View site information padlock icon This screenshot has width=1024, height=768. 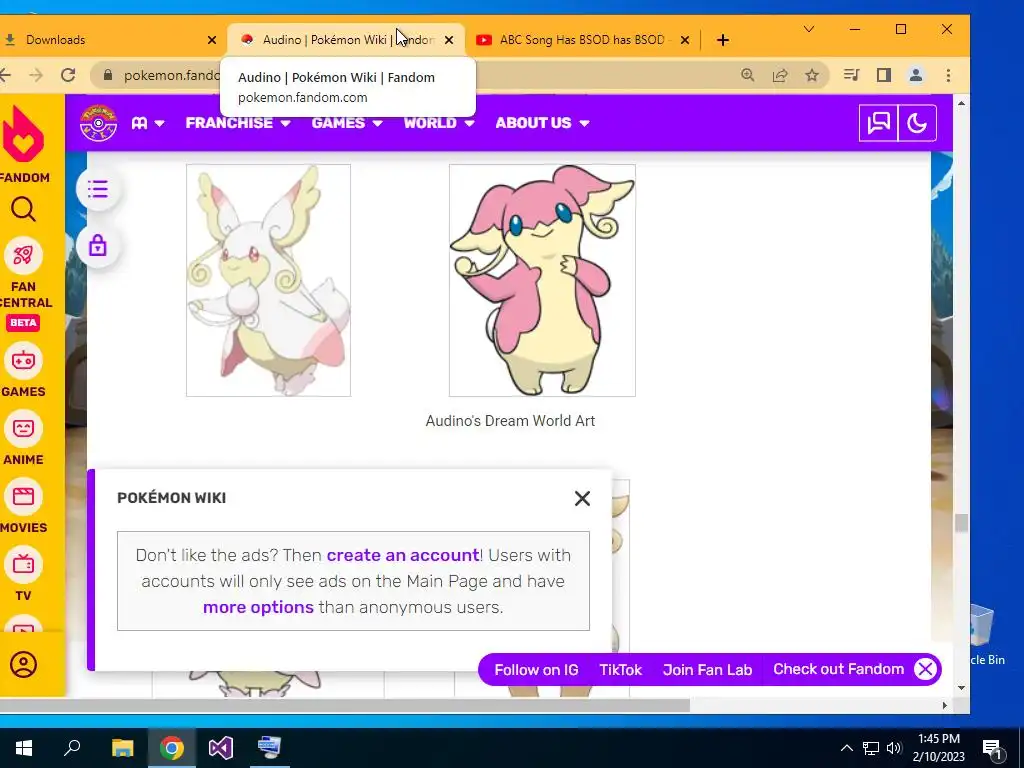108,75
